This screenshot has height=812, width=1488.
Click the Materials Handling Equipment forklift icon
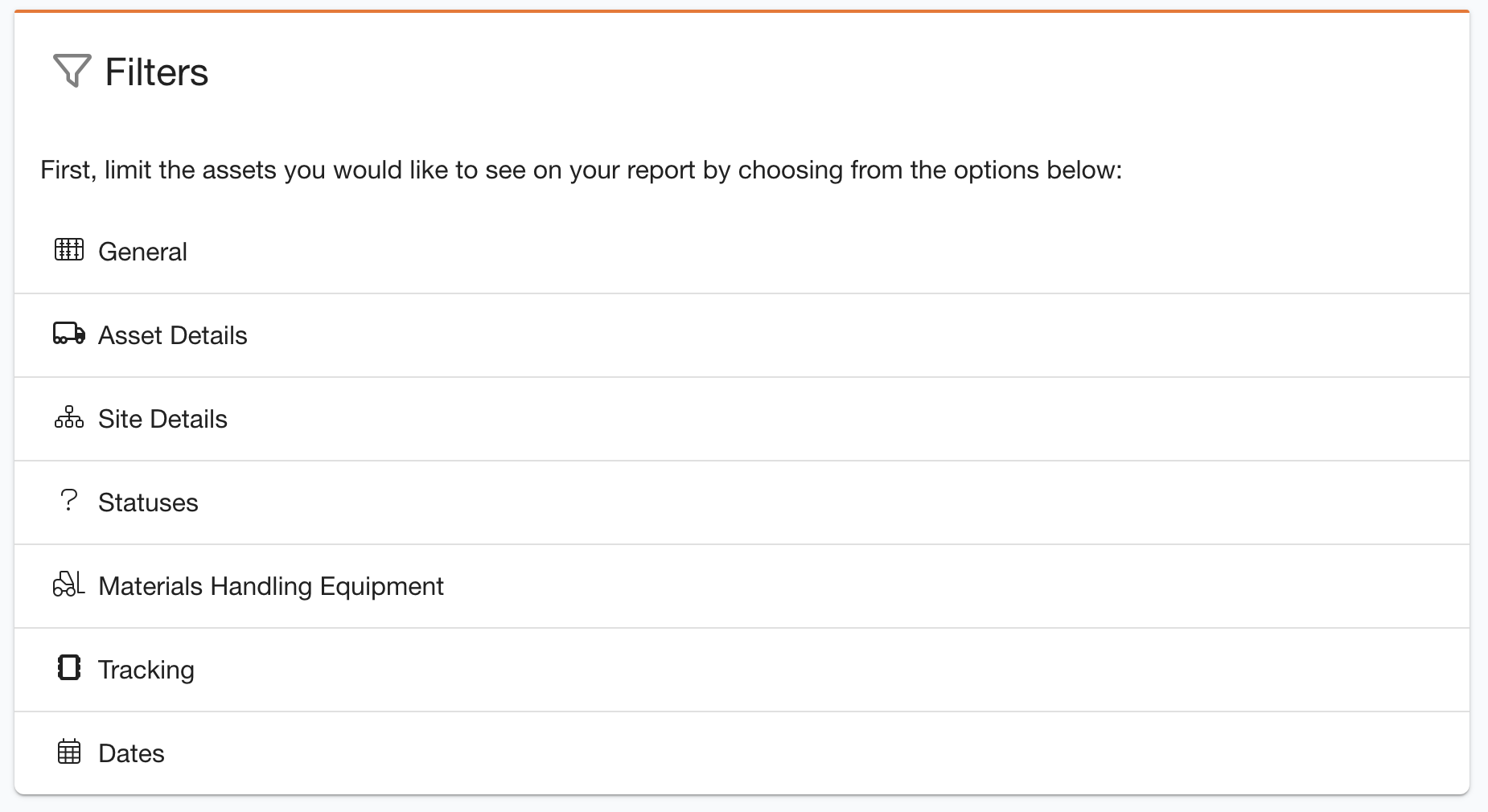[68, 585]
